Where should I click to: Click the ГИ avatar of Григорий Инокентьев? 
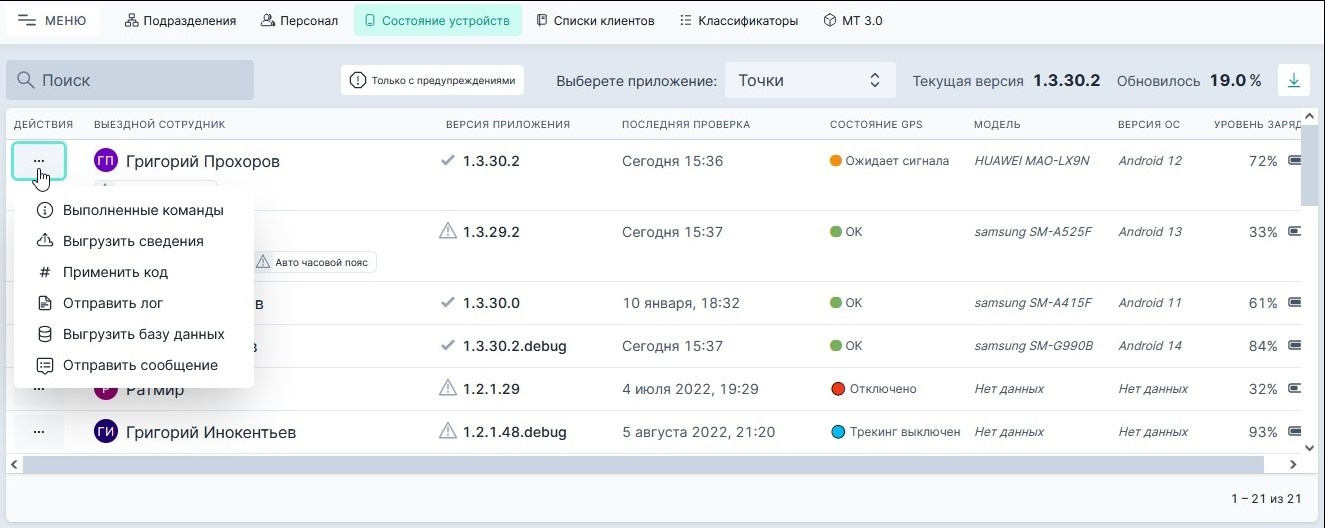pyautogui.click(x=106, y=432)
